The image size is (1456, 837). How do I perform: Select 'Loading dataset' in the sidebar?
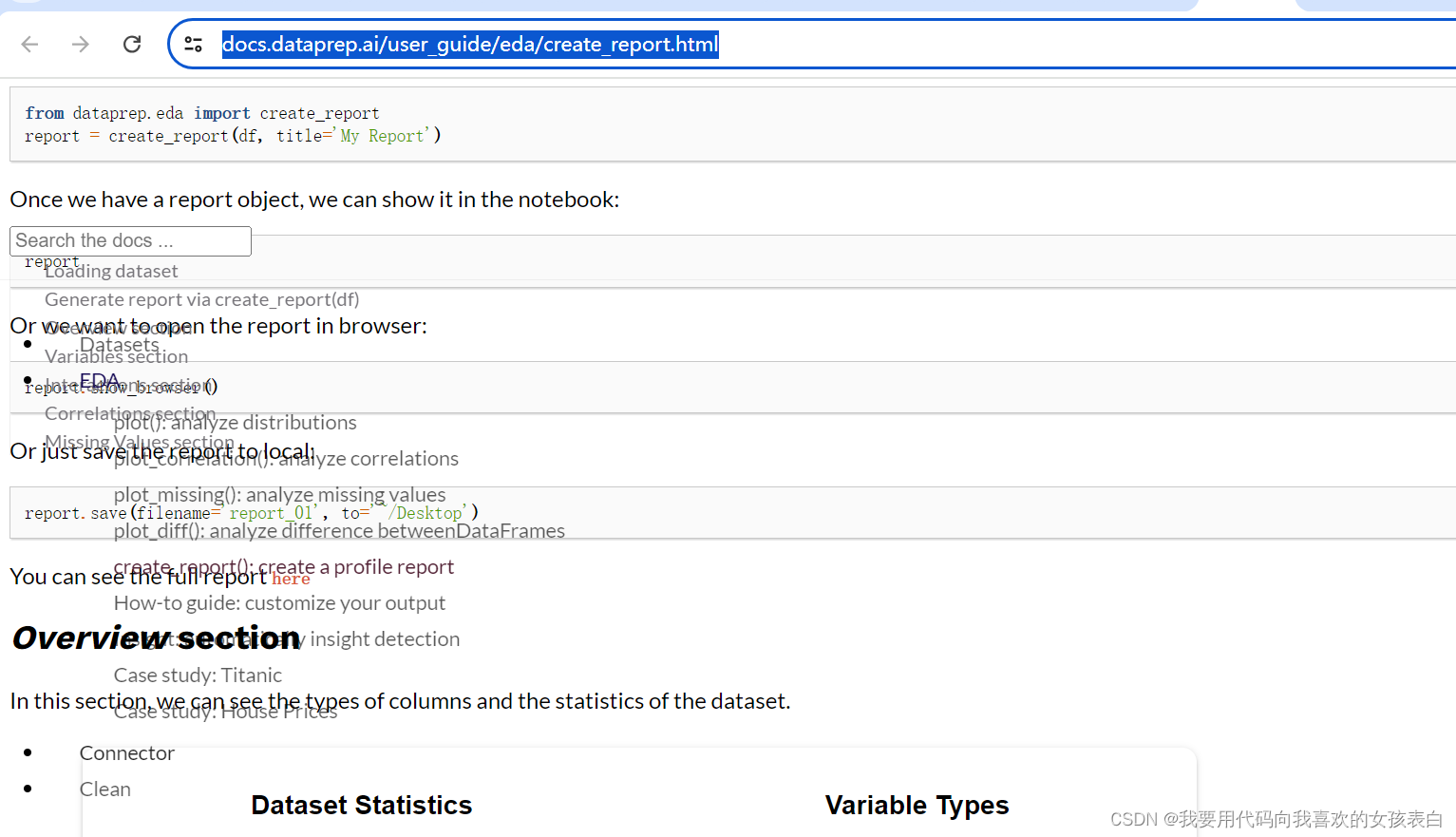pos(111,271)
